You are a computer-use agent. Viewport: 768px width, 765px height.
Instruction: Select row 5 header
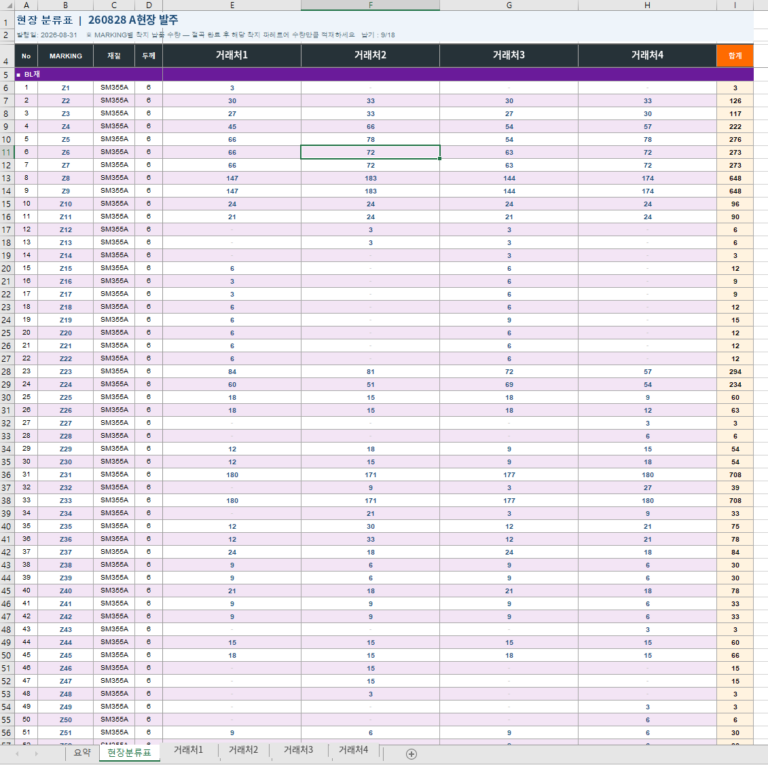(7, 74)
